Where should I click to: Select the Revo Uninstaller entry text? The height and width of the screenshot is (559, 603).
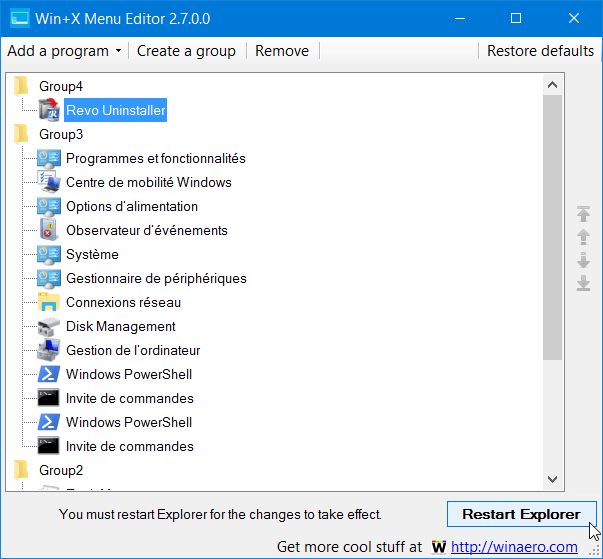point(115,110)
